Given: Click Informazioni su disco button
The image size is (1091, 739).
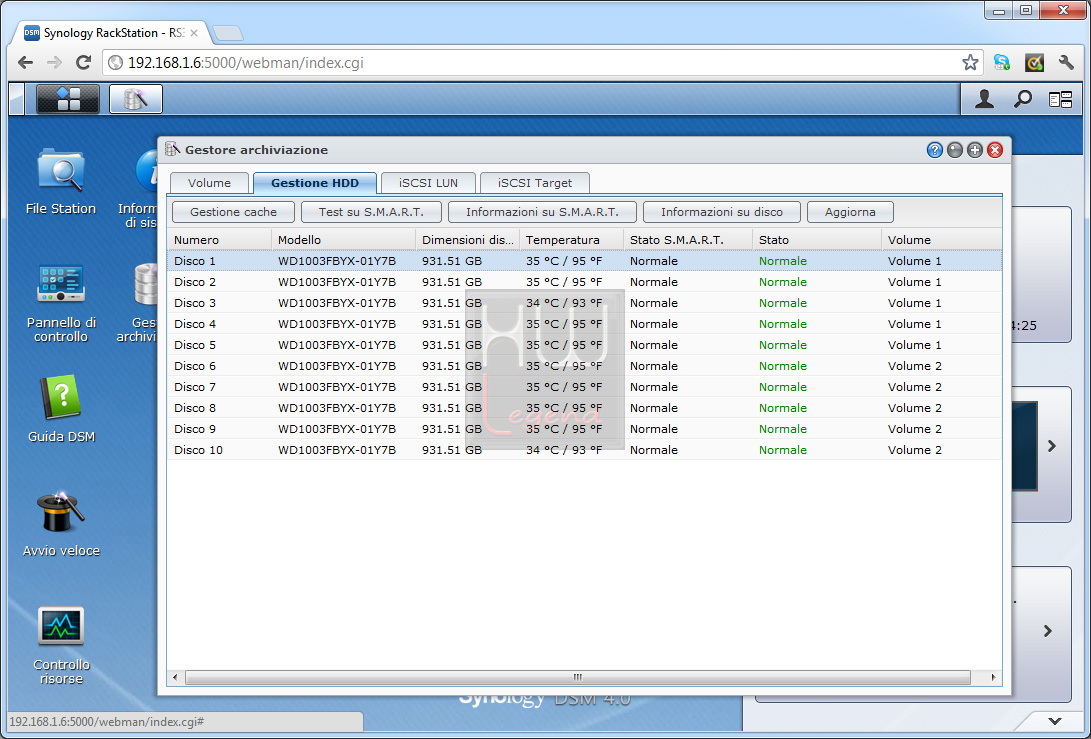Looking at the screenshot, I should (x=722, y=212).
